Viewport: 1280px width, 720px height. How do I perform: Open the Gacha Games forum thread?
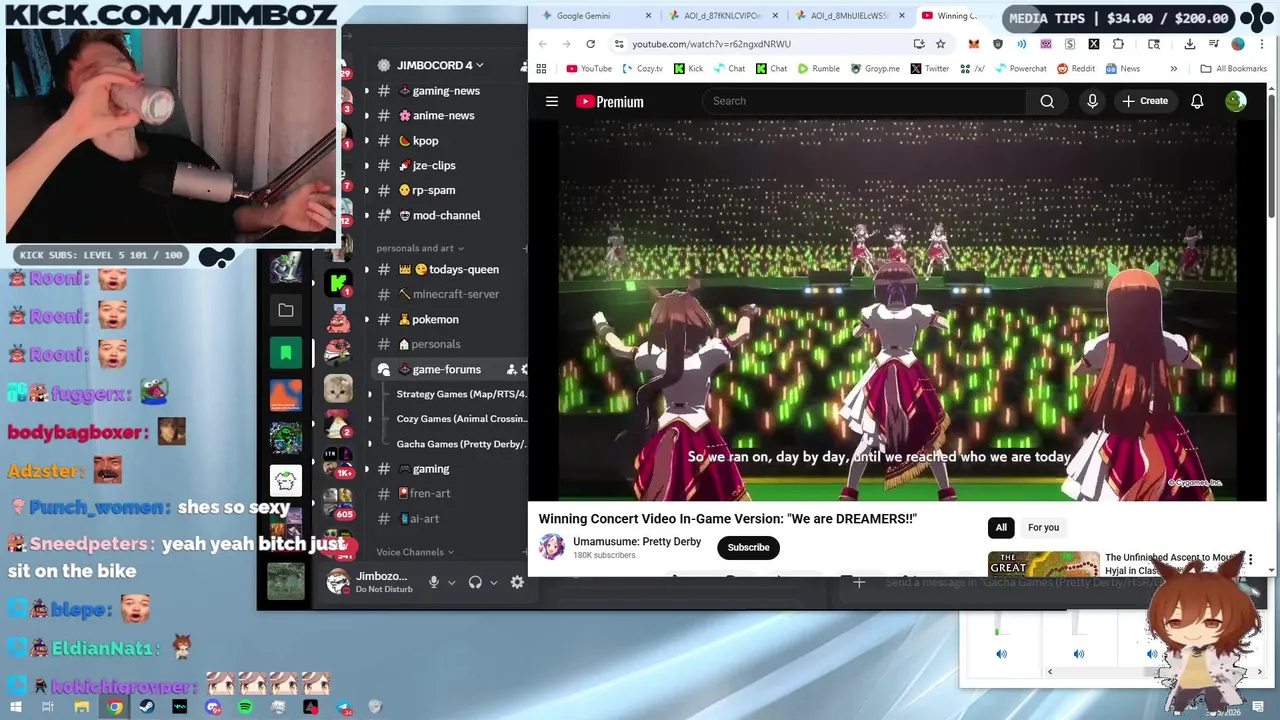coord(462,444)
